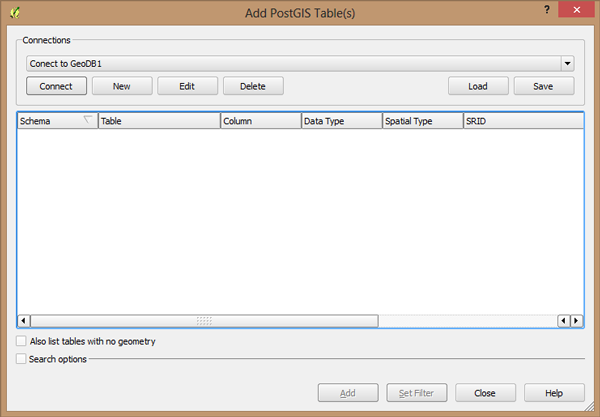Image resolution: width=600 pixels, height=417 pixels.
Task: Click the Close button
Action: [485, 393]
